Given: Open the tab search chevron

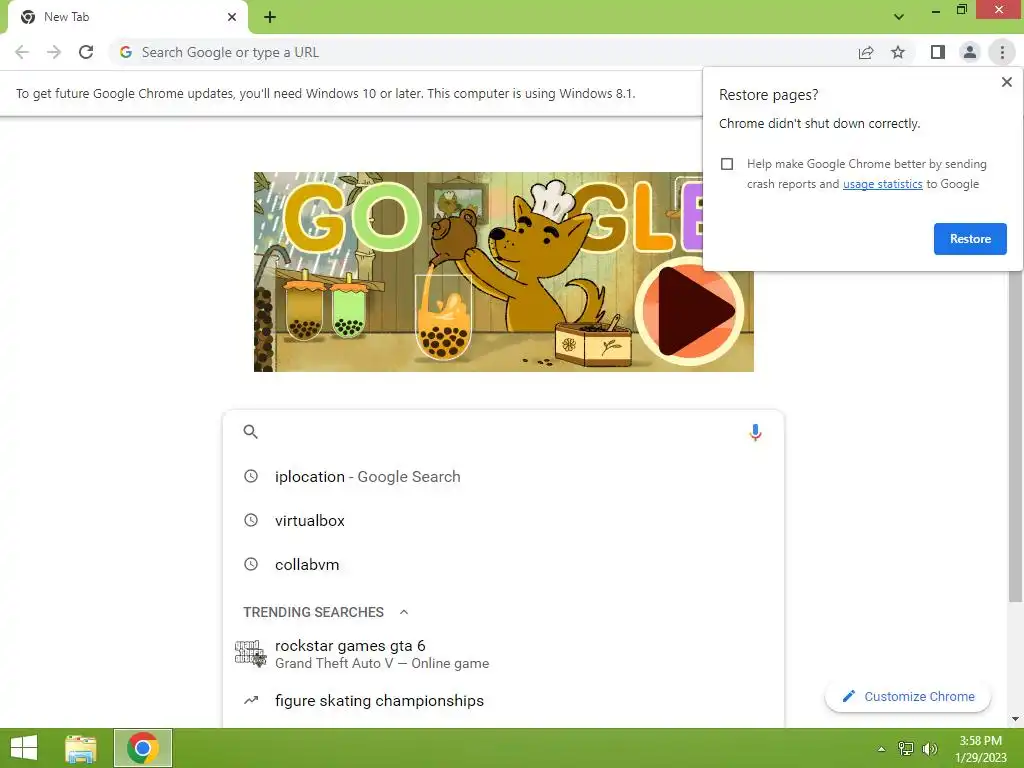Looking at the screenshot, I should click(899, 17).
